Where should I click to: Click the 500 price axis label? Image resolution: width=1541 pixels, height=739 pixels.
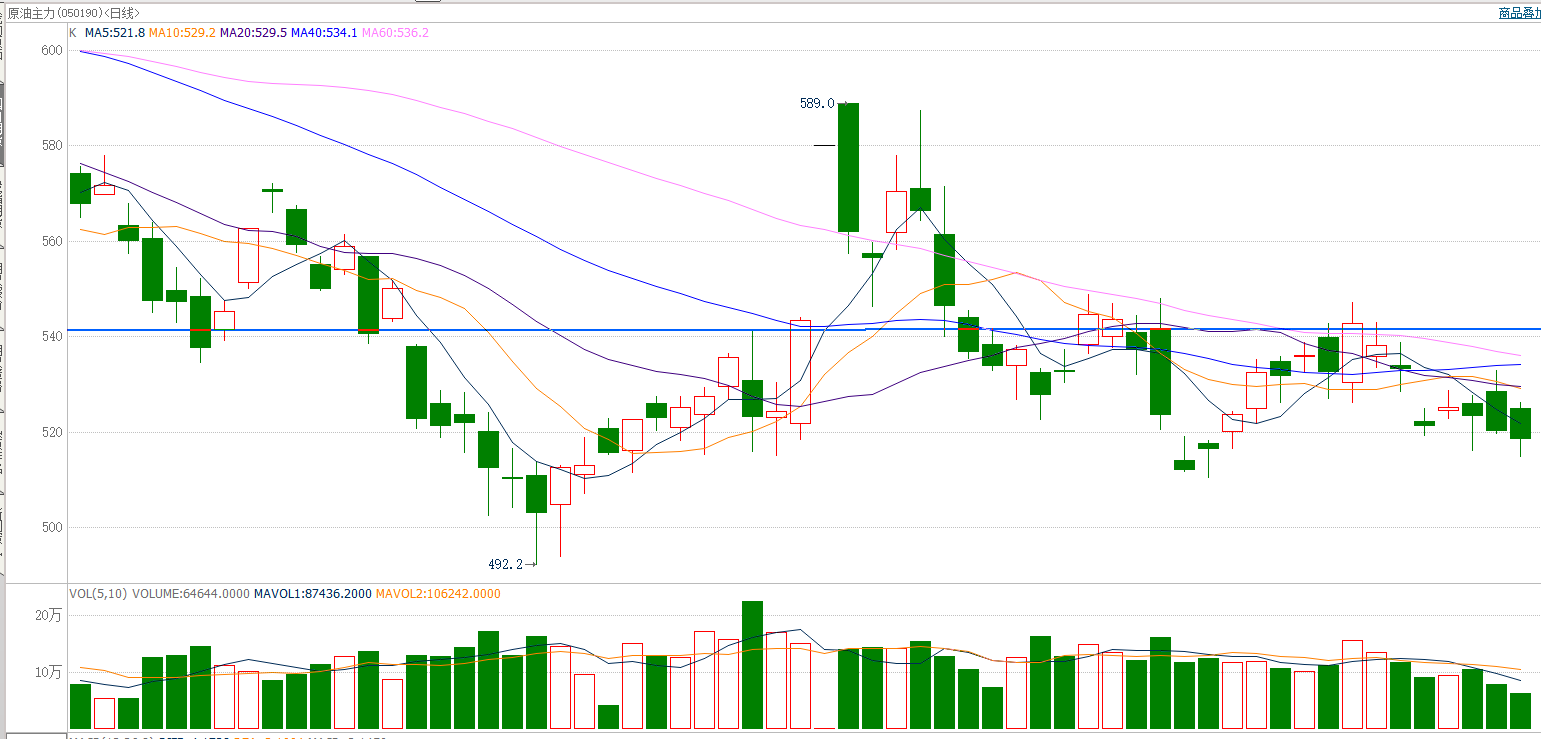click(52, 528)
